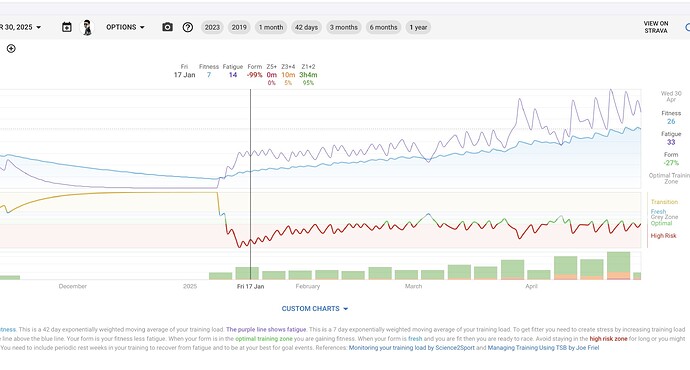The image size is (690, 370).
Task: Open the calendar date picker icon
Action: (67, 27)
